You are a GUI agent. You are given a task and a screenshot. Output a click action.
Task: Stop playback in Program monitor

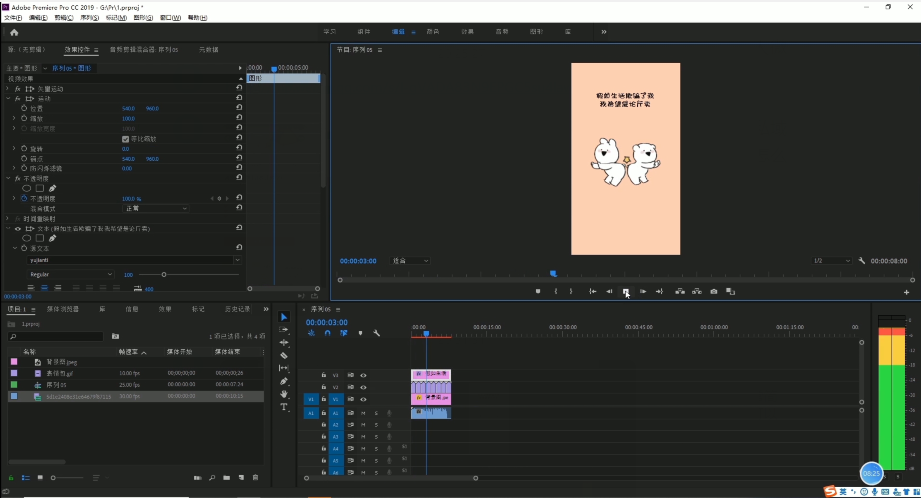click(x=626, y=291)
